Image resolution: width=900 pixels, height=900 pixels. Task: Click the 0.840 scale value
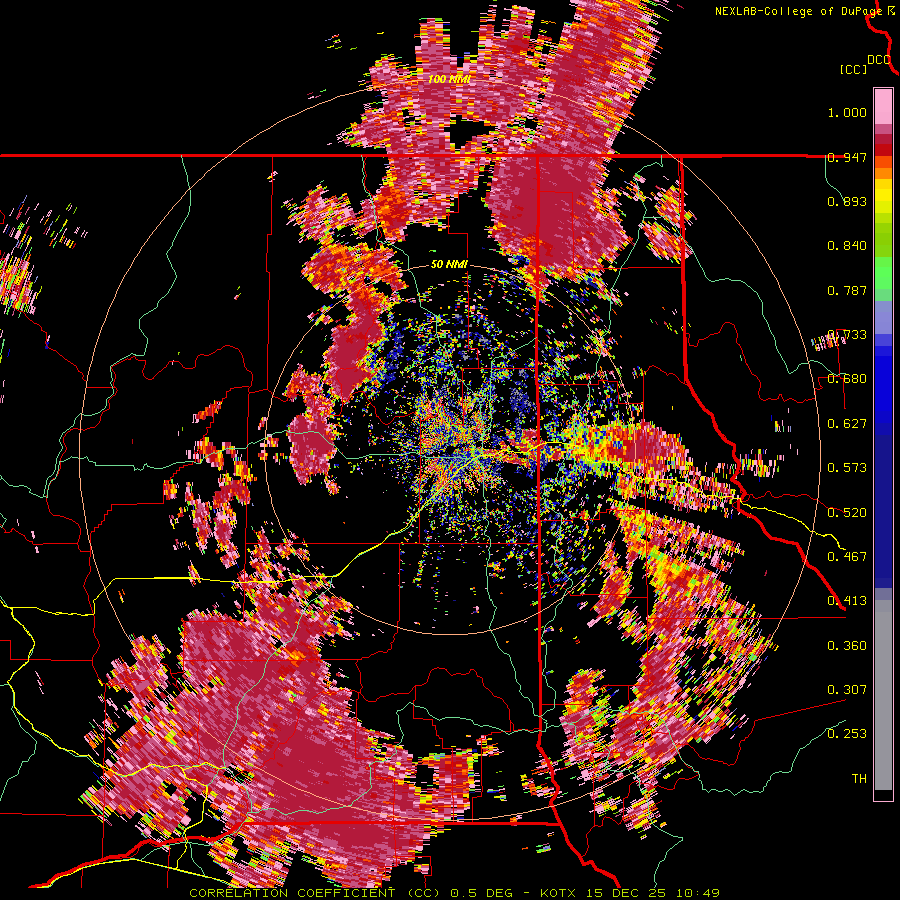click(x=847, y=246)
